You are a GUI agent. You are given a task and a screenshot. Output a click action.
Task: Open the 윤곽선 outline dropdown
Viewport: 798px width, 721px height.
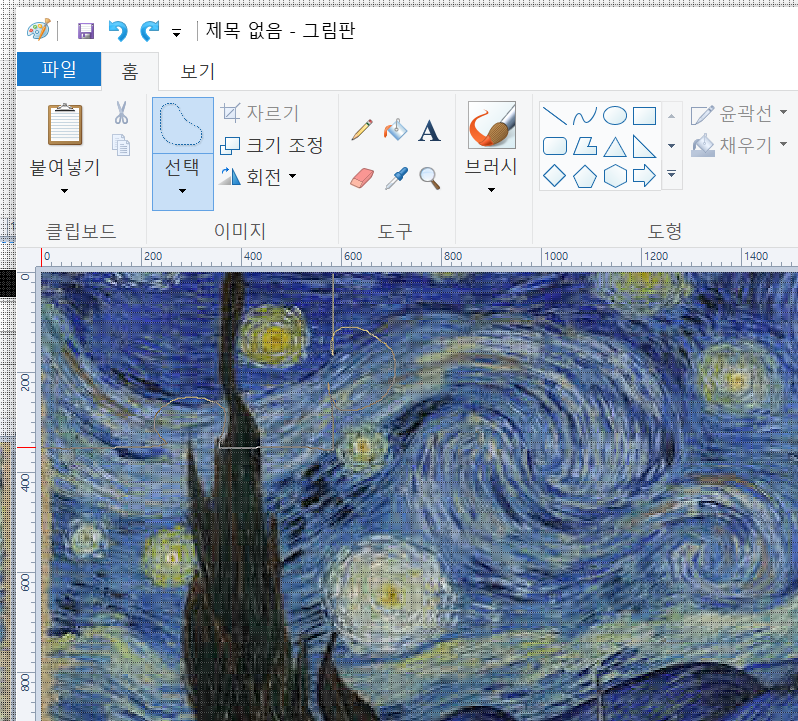pyautogui.click(x=739, y=113)
